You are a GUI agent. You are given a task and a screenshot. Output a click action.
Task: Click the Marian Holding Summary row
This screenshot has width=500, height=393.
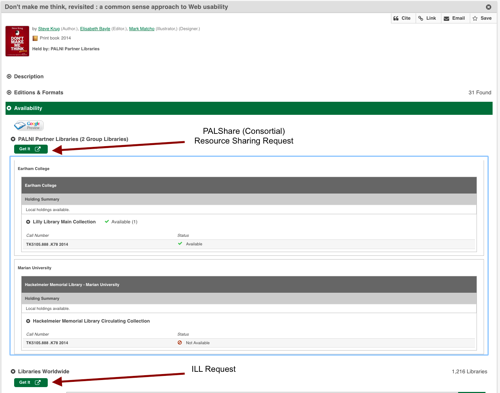tap(249, 298)
